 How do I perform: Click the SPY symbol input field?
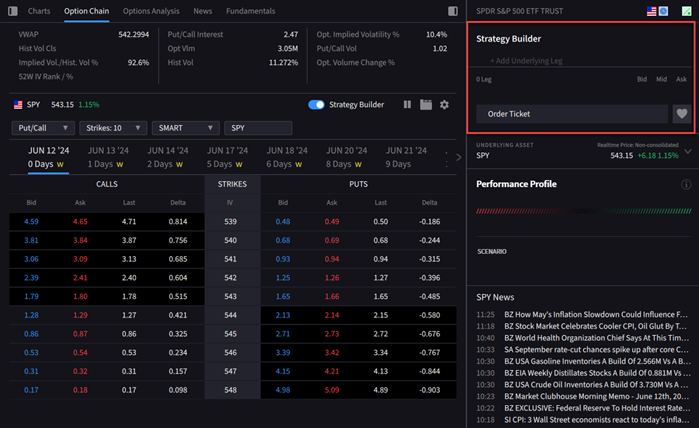tap(258, 128)
